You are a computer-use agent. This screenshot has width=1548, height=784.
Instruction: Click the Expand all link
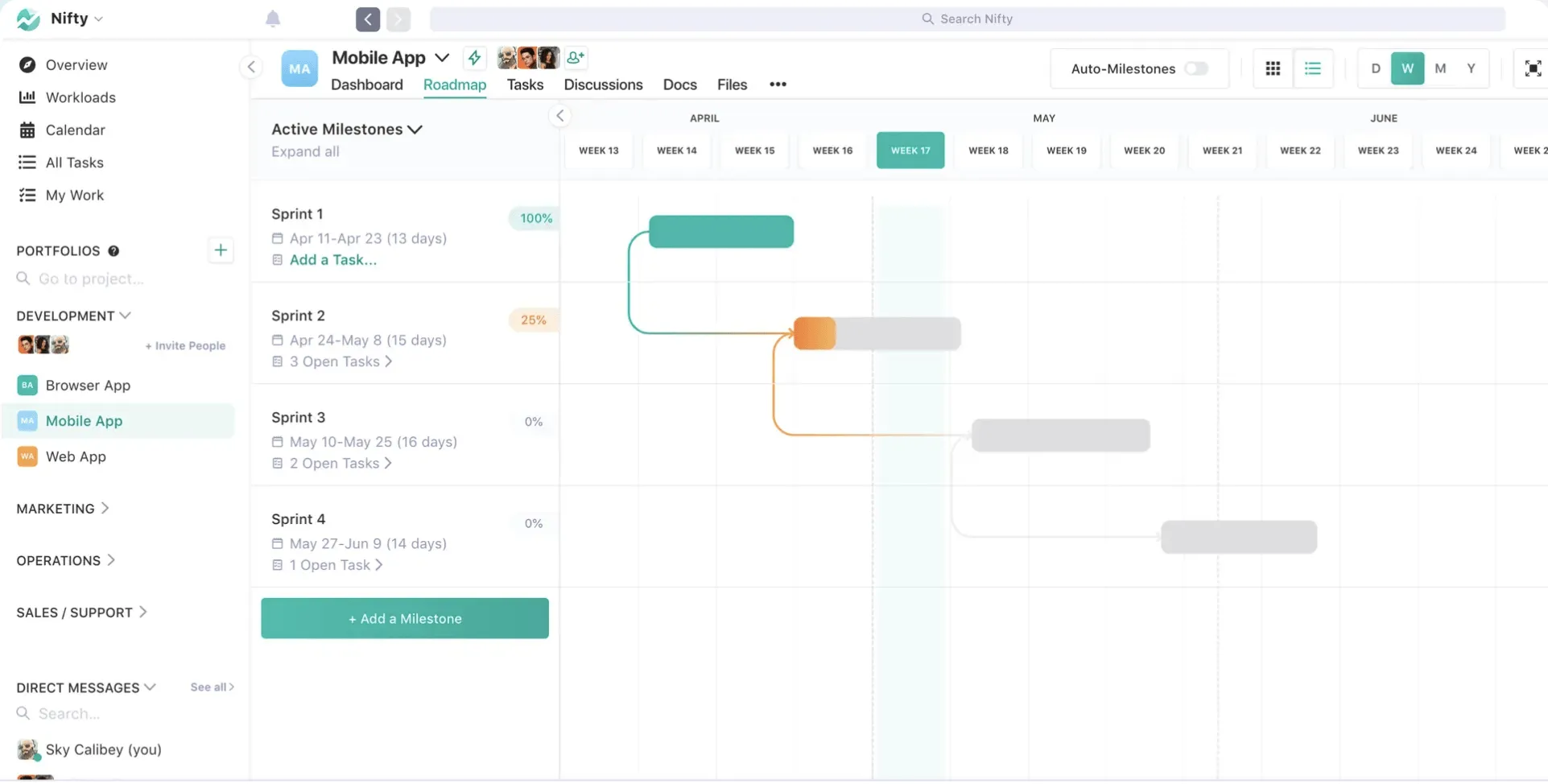point(305,151)
